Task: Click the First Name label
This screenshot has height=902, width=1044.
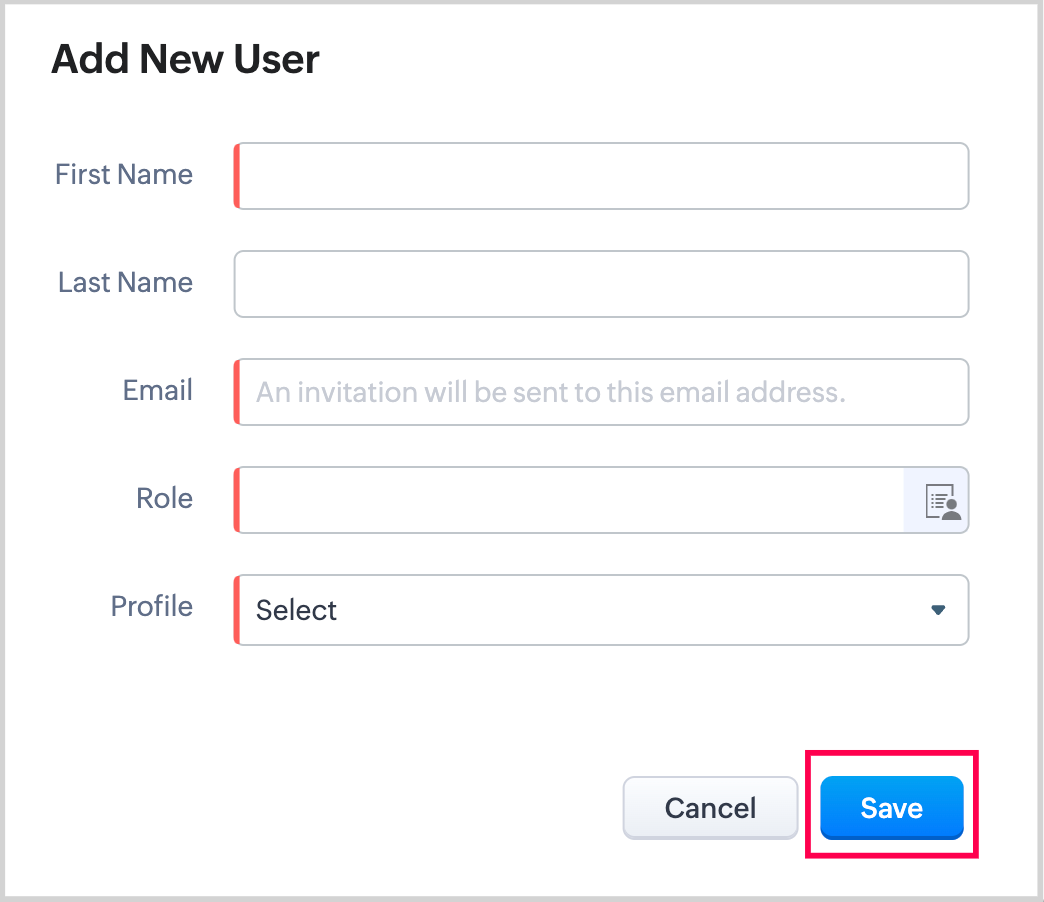Action: (124, 175)
